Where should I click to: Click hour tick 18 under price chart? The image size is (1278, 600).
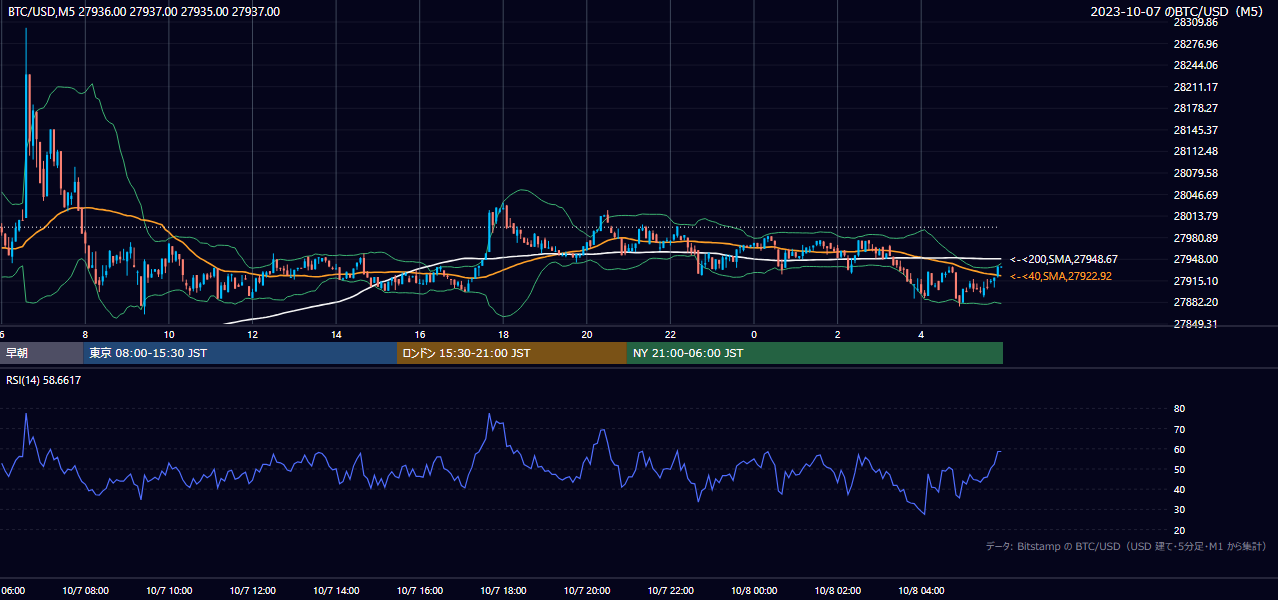pyautogui.click(x=503, y=334)
